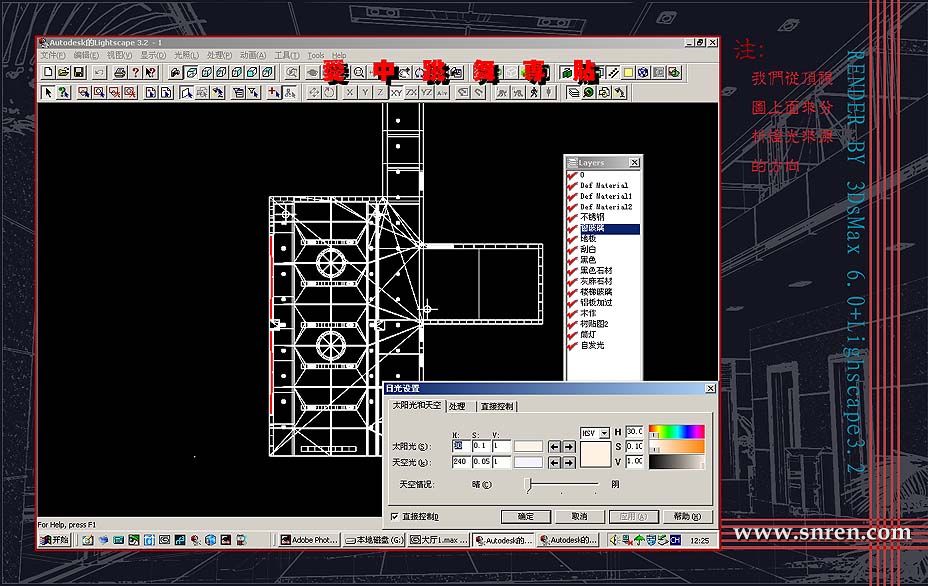Choose the Select arrow tool
Viewport: 928px width, 586px height.
[49, 92]
